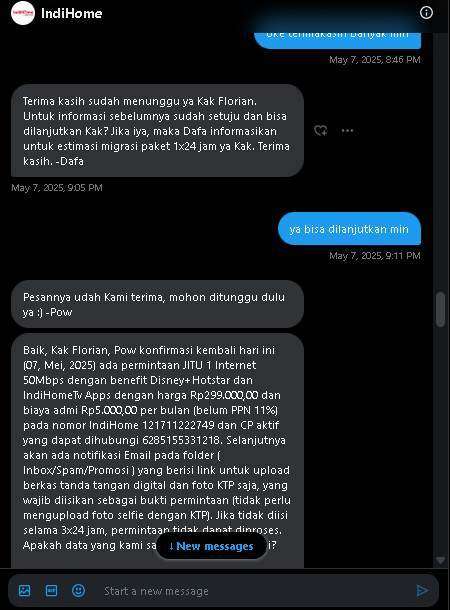
Task: Click the conversation scrollbar thumb
Action: 440,309
